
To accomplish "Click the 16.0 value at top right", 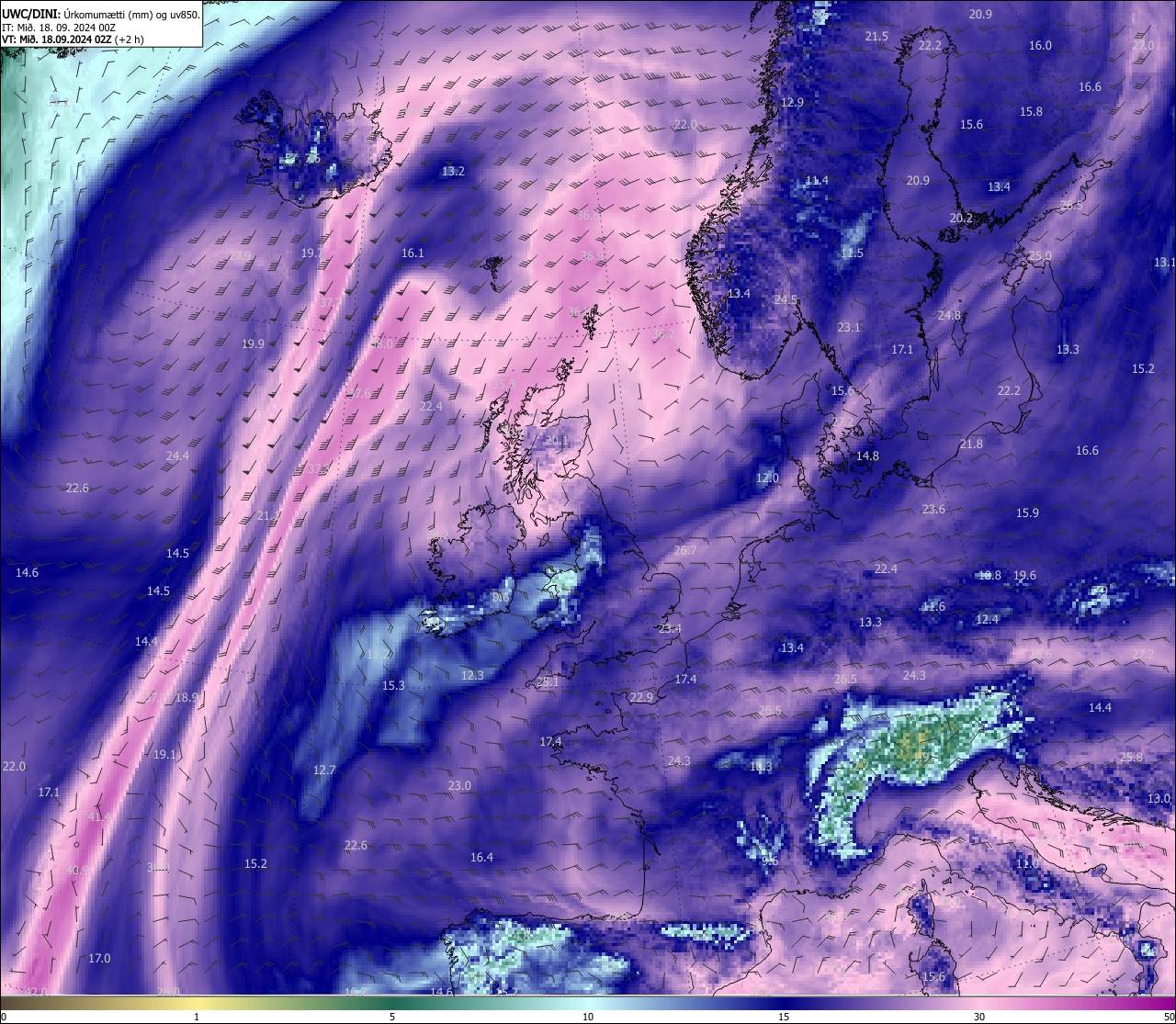I will pos(1040,46).
